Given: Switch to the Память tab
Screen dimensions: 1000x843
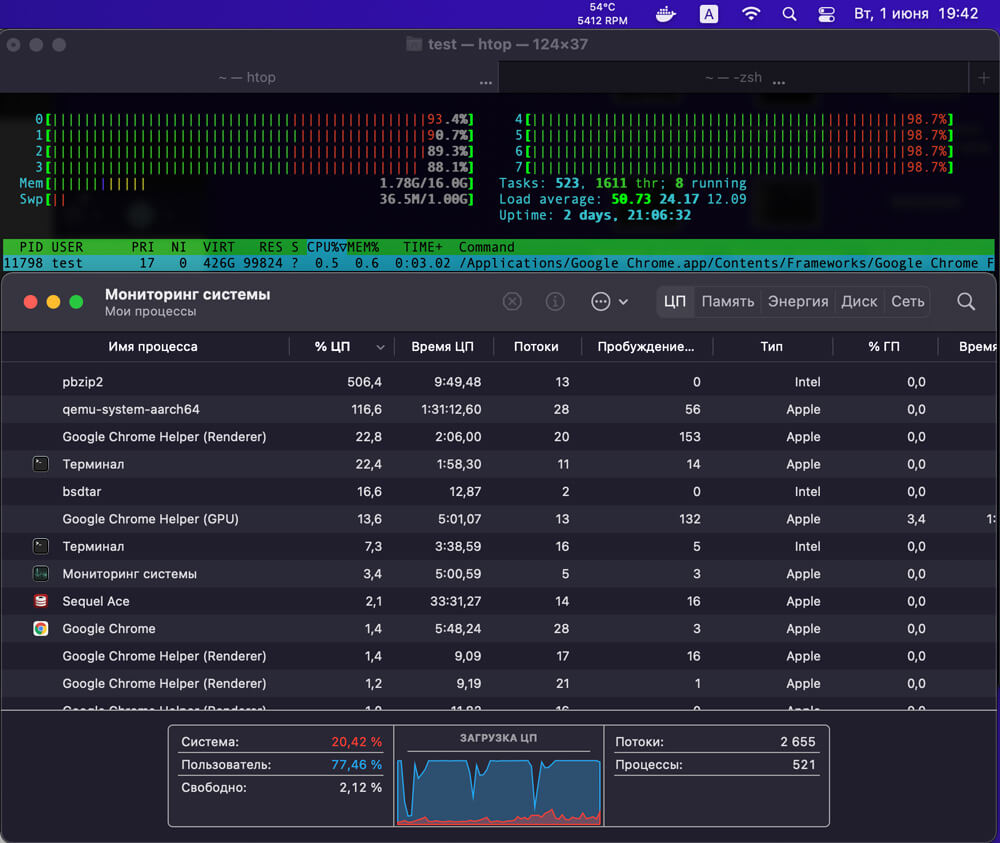Looking at the screenshot, I should pos(727,302).
